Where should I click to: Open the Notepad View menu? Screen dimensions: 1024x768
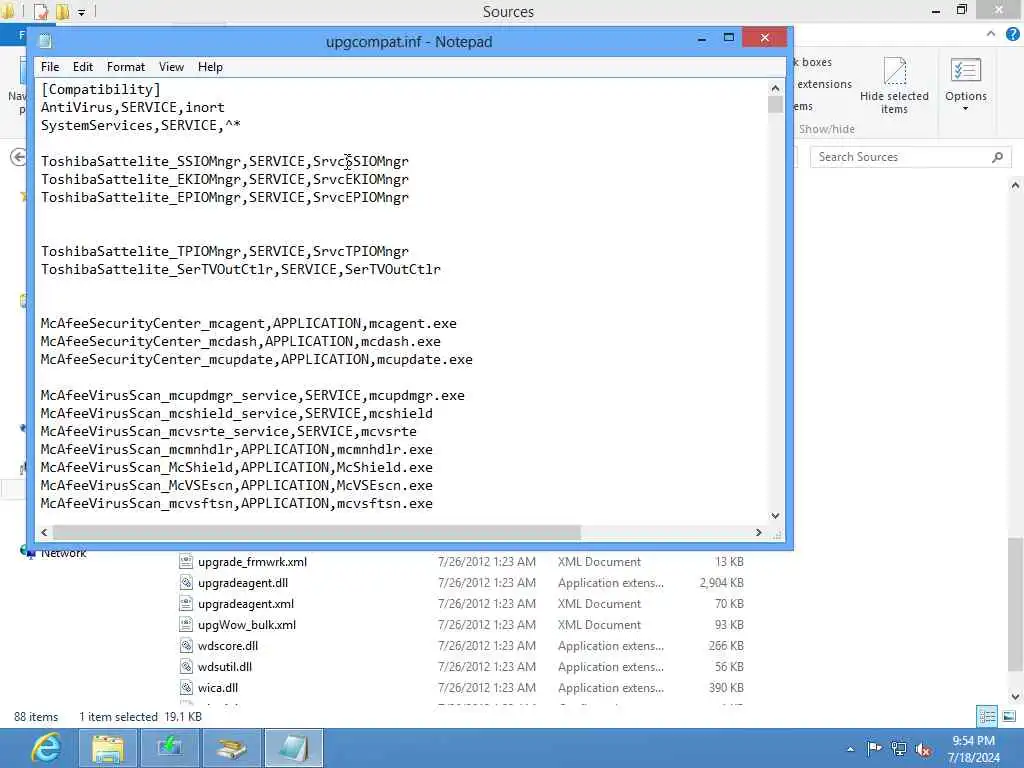click(x=171, y=67)
